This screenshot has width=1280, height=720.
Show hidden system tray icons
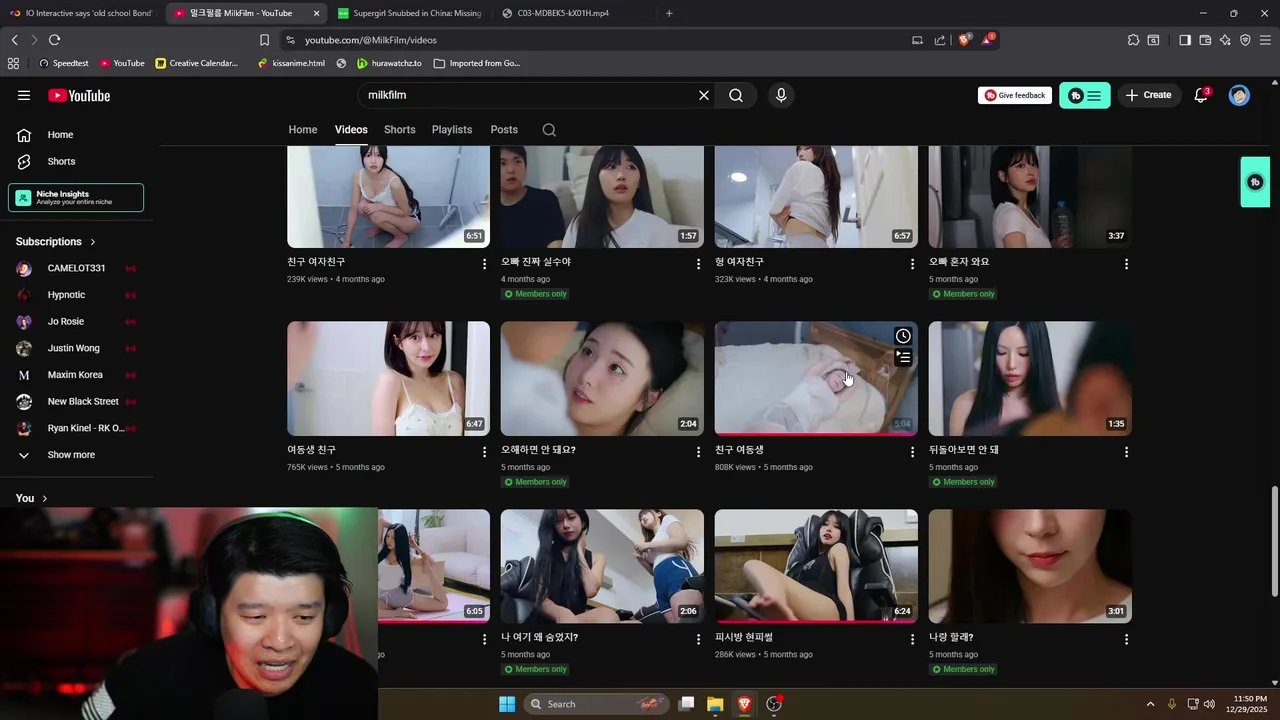tap(1150, 704)
